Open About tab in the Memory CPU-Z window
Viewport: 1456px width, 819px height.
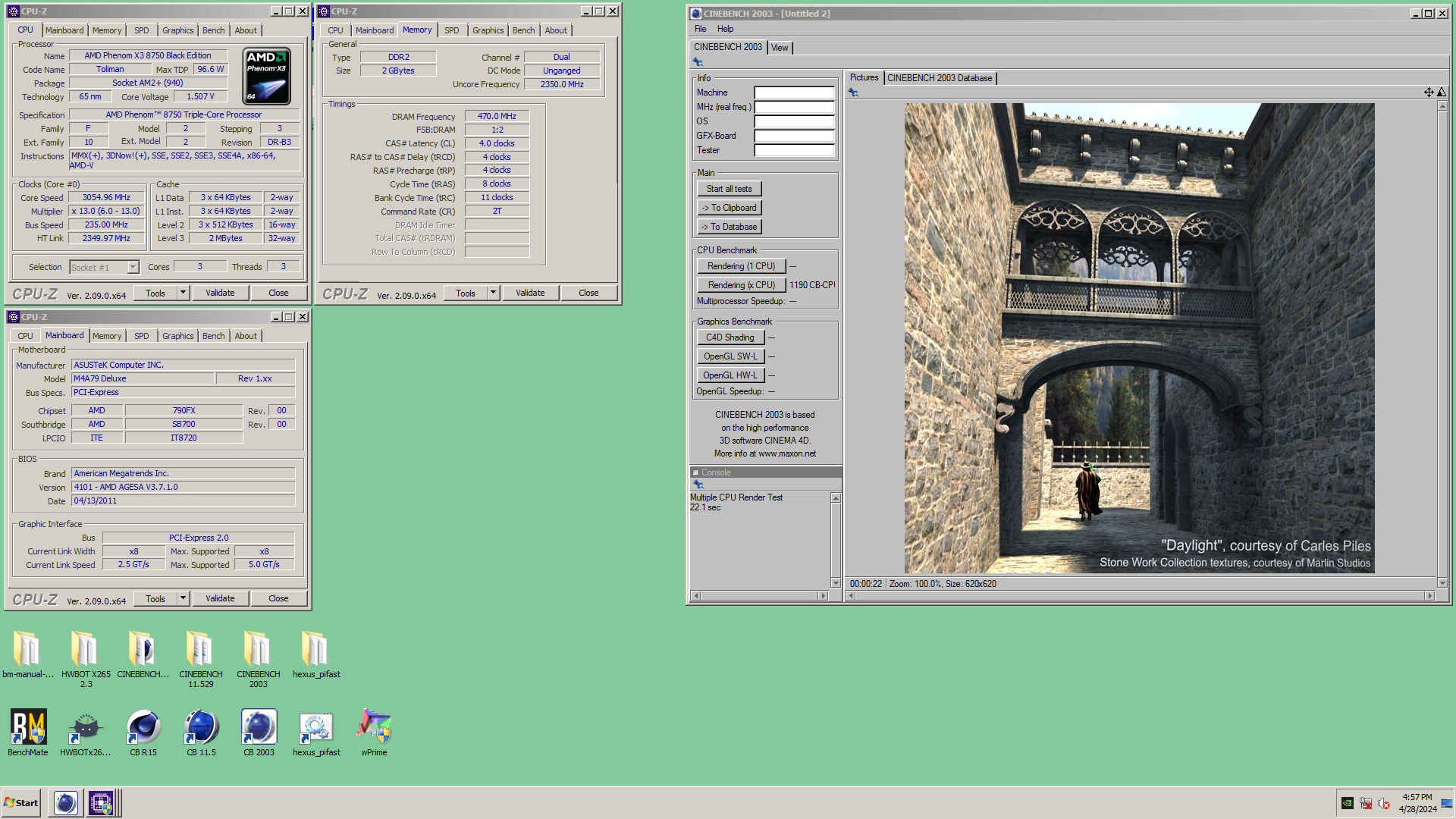[x=556, y=30]
